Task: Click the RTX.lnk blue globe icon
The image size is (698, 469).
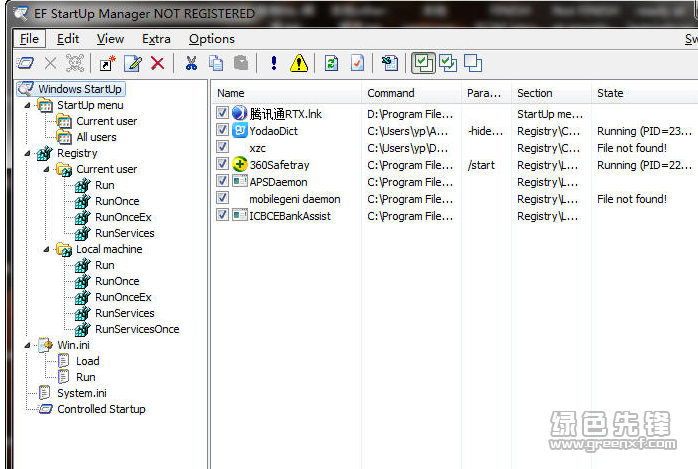Action: click(x=239, y=113)
